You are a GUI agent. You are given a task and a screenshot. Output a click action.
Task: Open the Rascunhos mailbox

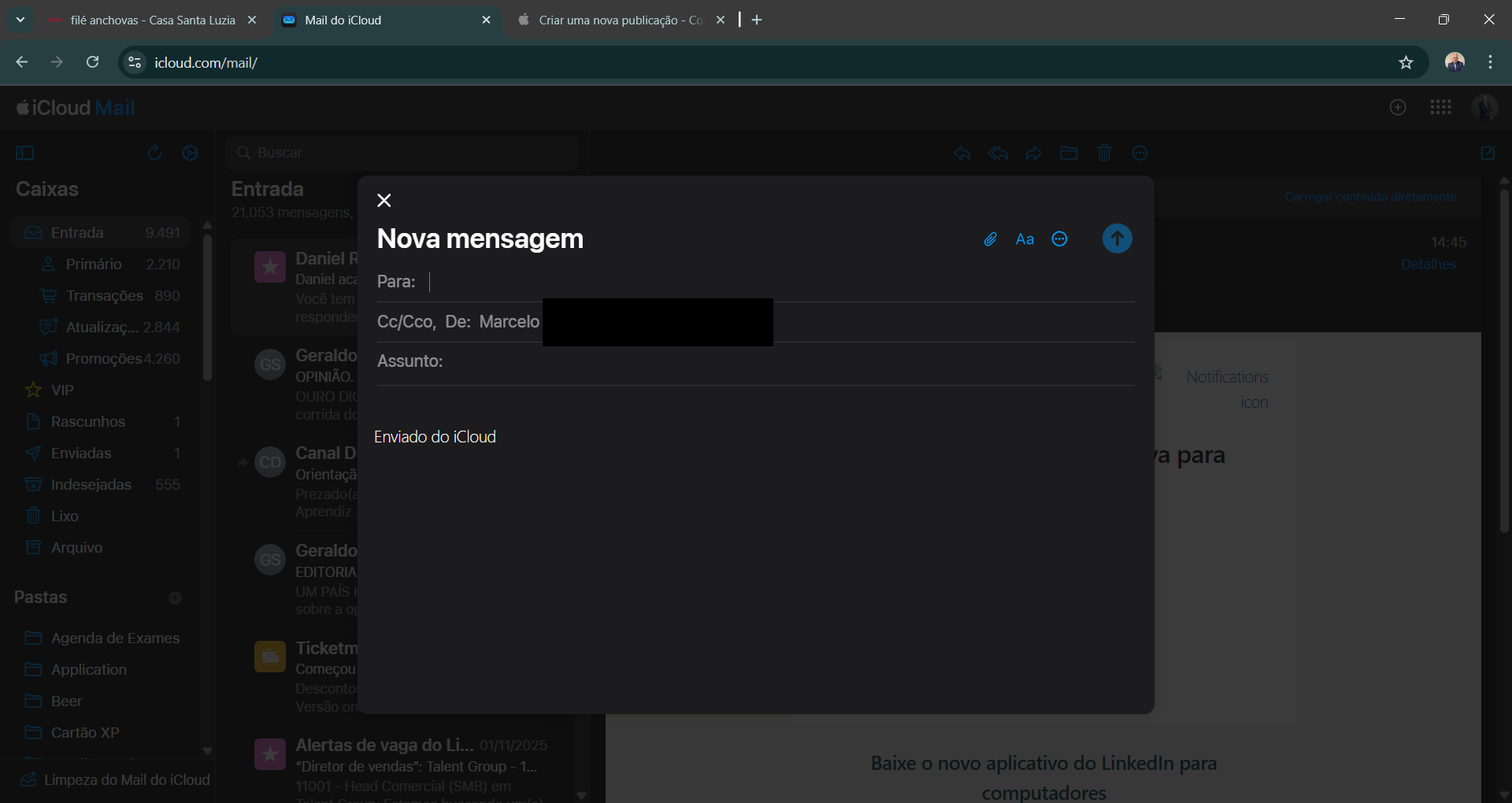(x=101, y=422)
